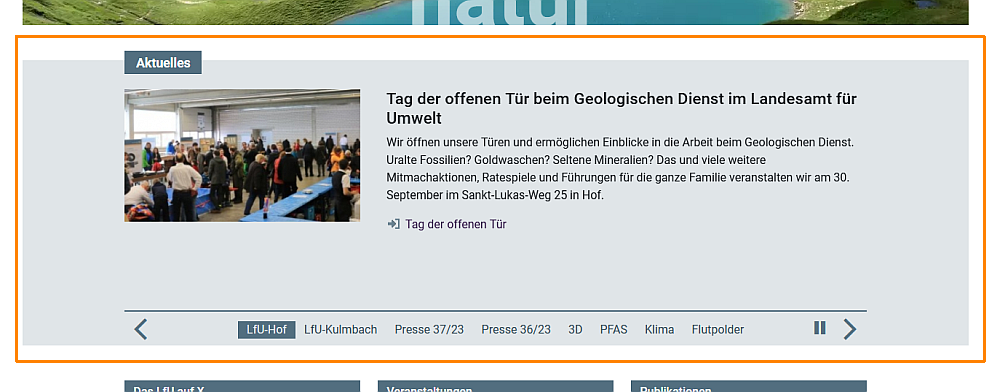This screenshot has width=1000, height=392.
Task: Click the arrow icon beside 'Tag der offenen Tür'
Action: (x=393, y=224)
